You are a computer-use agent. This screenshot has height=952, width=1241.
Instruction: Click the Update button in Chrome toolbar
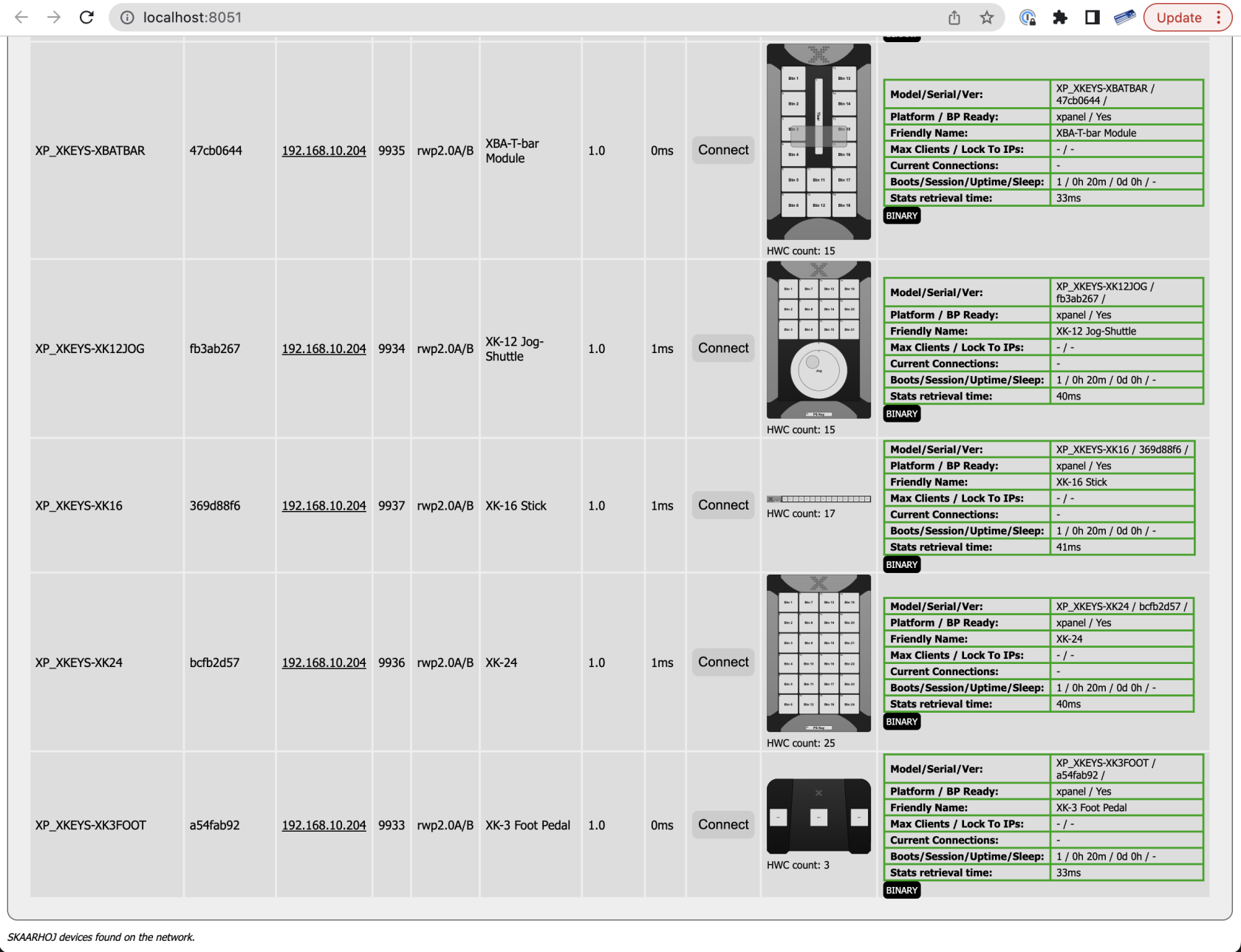point(1179,17)
